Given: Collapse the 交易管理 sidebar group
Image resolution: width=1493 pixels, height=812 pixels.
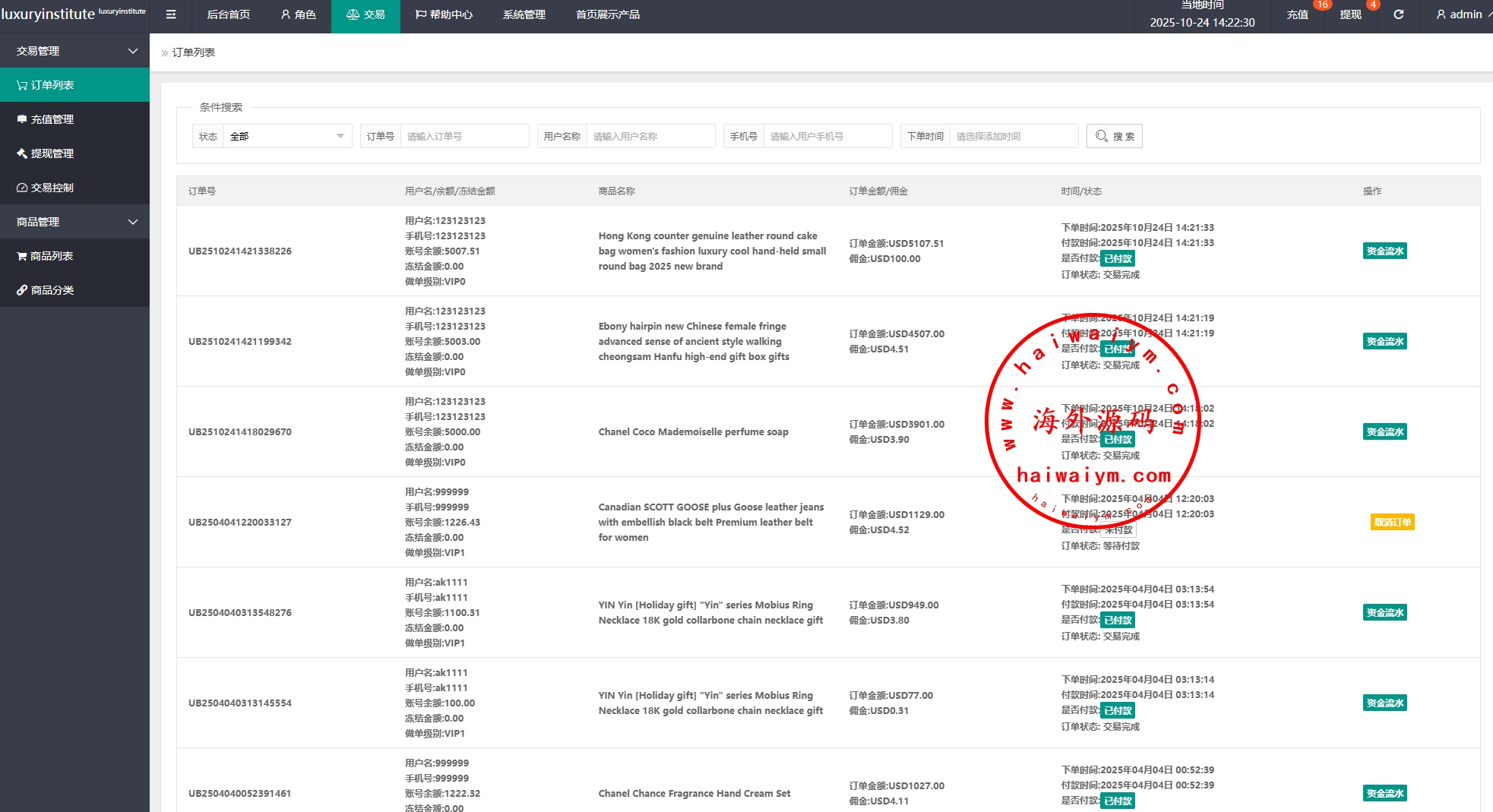Looking at the screenshot, I should pos(74,51).
